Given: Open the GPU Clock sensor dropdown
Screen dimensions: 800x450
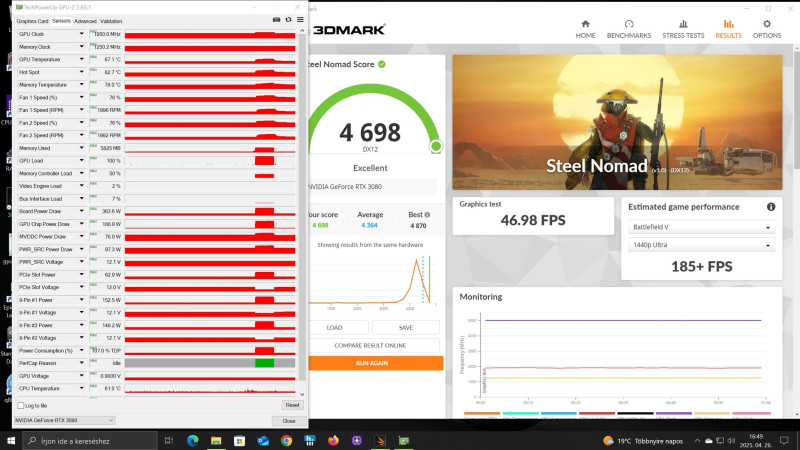Looking at the screenshot, I should point(81,34).
